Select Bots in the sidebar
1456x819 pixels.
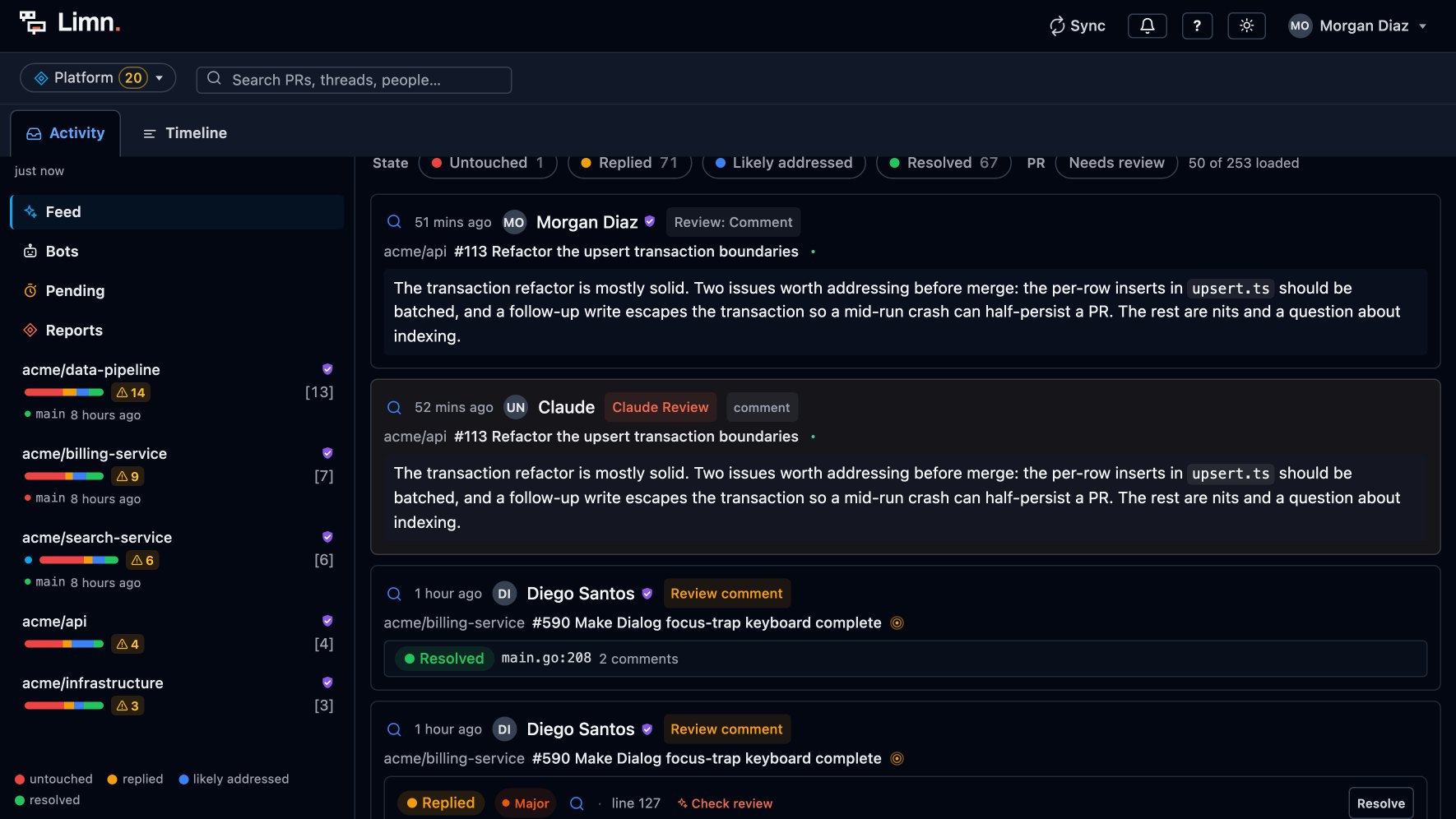pyautogui.click(x=177, y=252)
